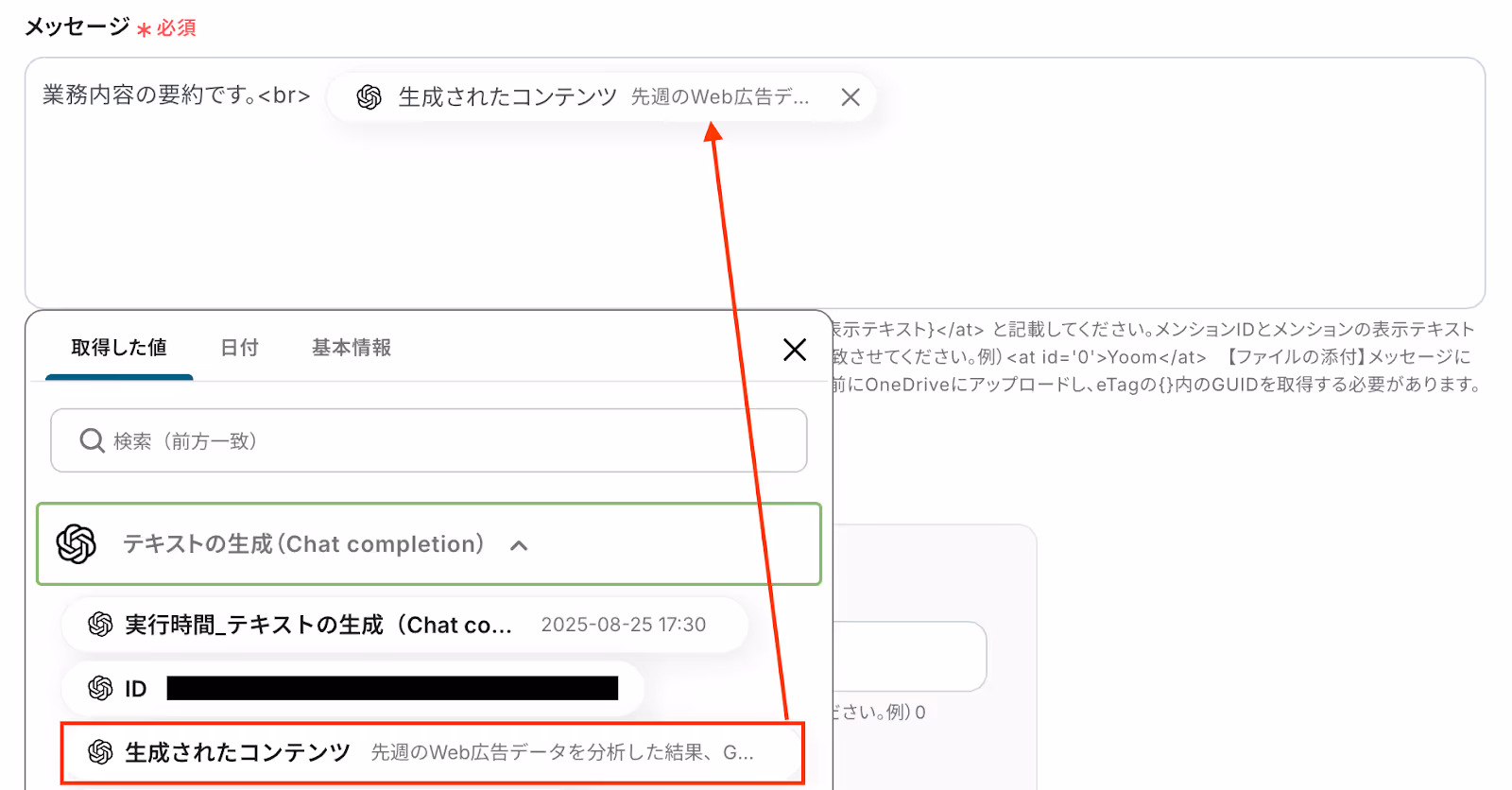1512x790 pixels.
Task: Click the magnifier icon in the search box
Action: [92, 440]
